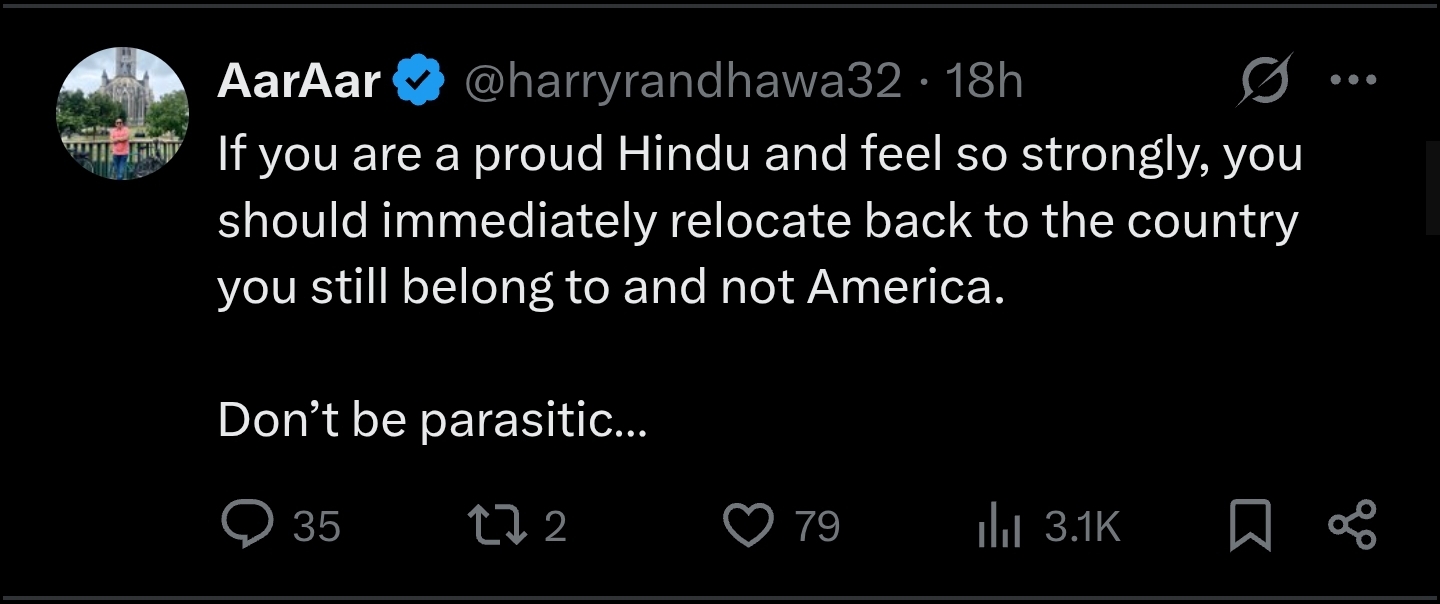Screen dimensions: 1440x604
Task: Click the paragraph starting "If you are a proud Hindu"
Action: [x=758, y=221]
